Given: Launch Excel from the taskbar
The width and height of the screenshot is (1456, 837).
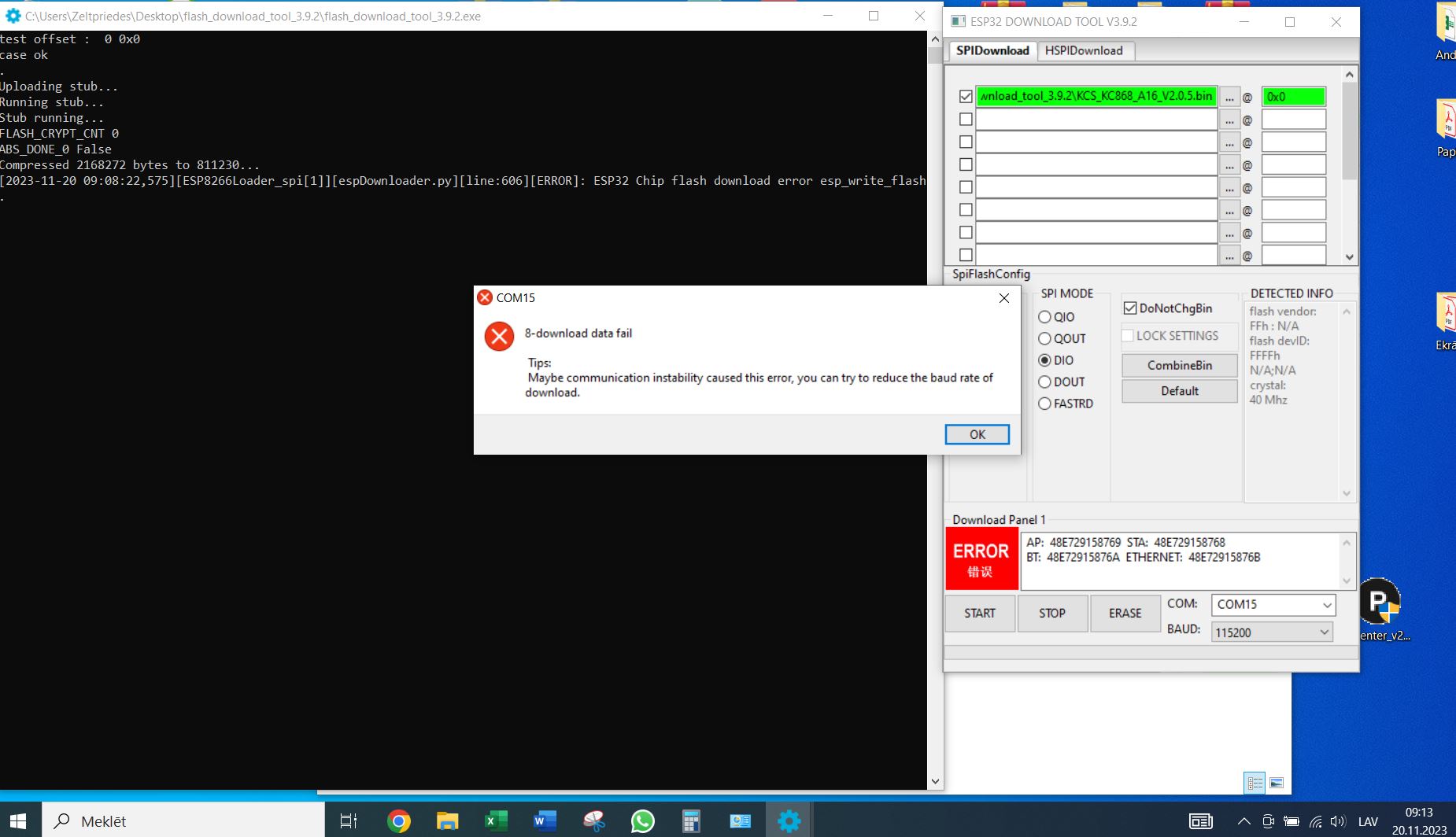Looking at the screenshot, I should [496, 821].
